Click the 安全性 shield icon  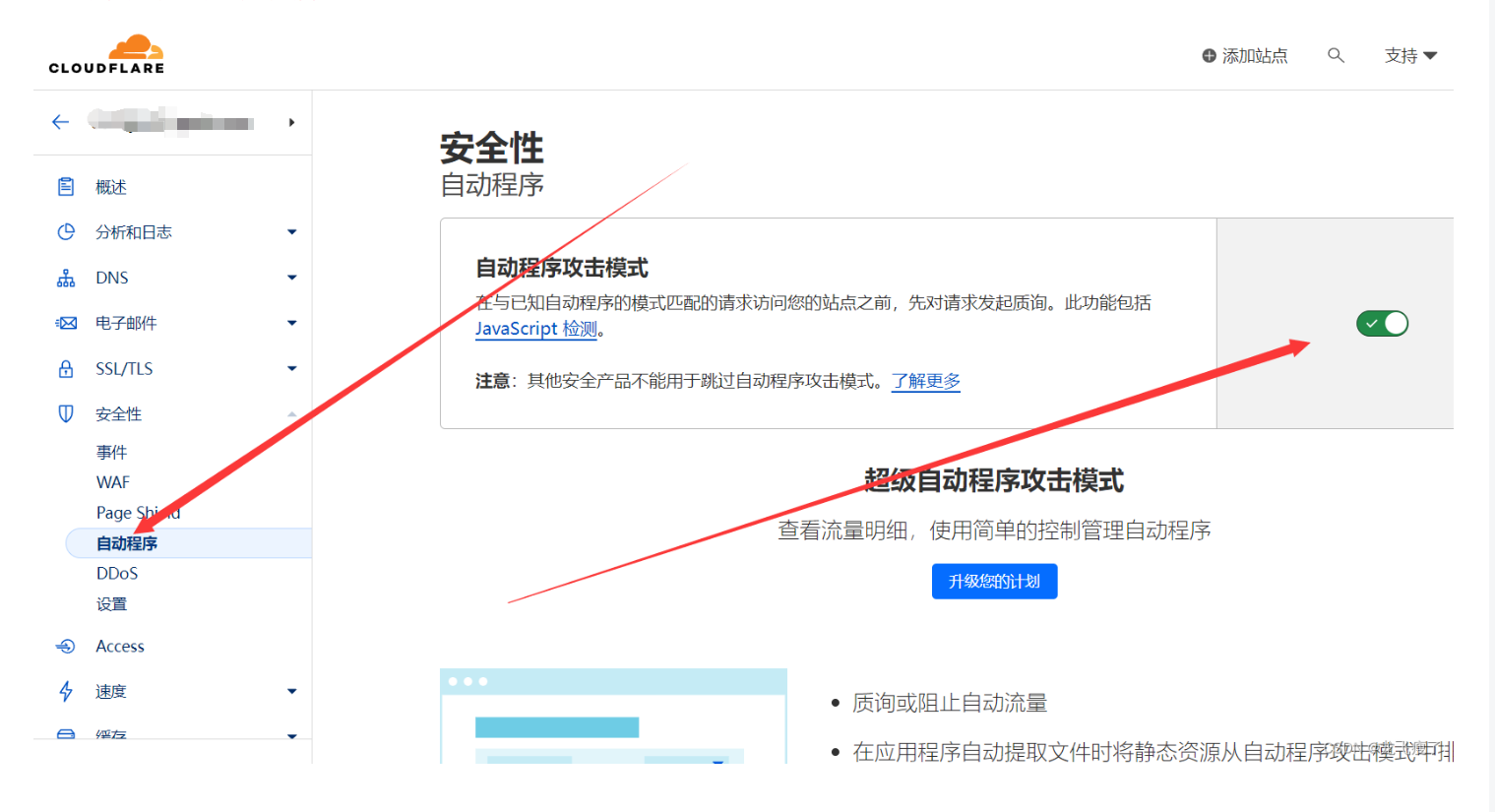[x=66, y=414]
